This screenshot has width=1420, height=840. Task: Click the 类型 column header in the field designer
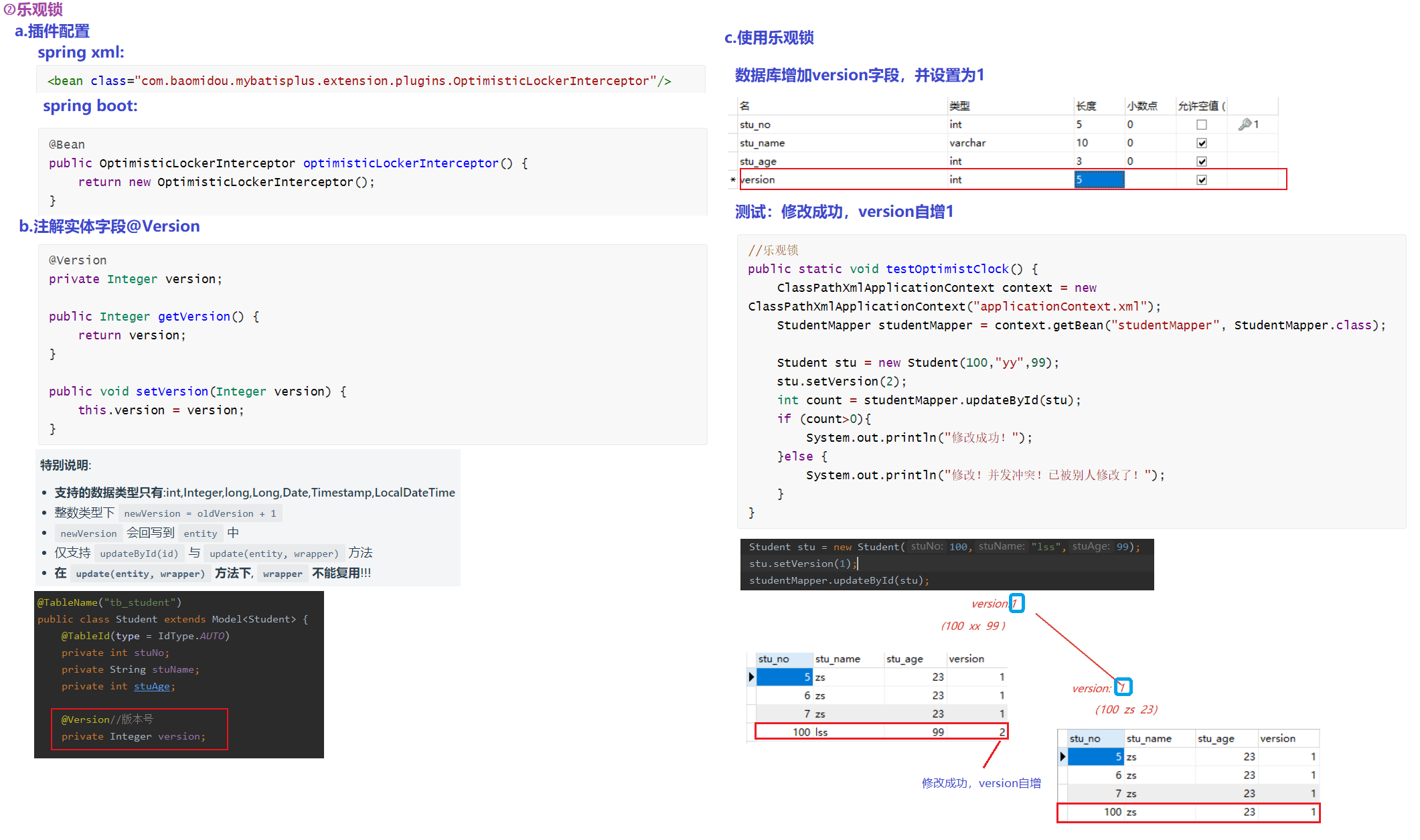959,106
